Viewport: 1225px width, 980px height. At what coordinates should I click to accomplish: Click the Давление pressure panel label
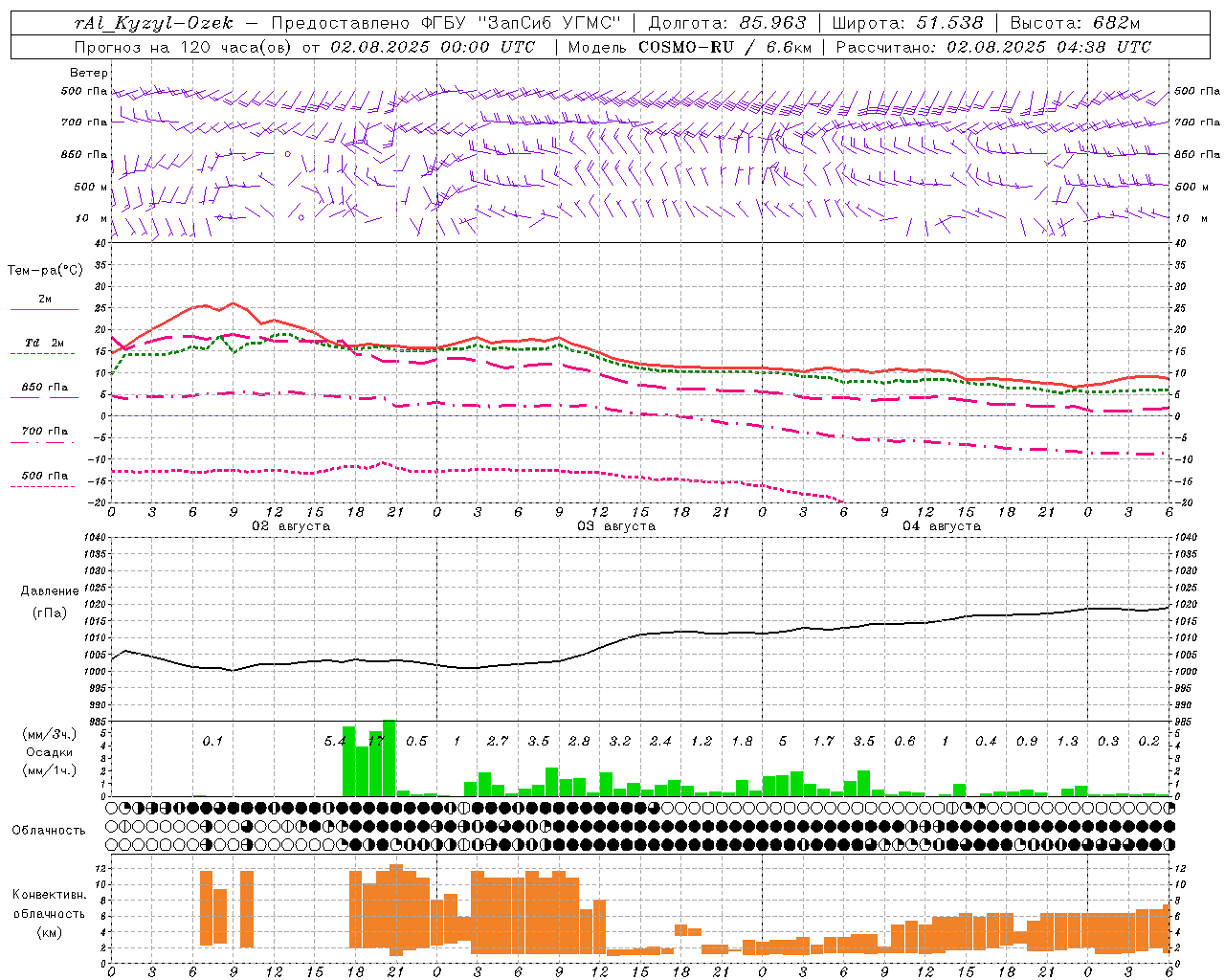click(x=50, y=591)
